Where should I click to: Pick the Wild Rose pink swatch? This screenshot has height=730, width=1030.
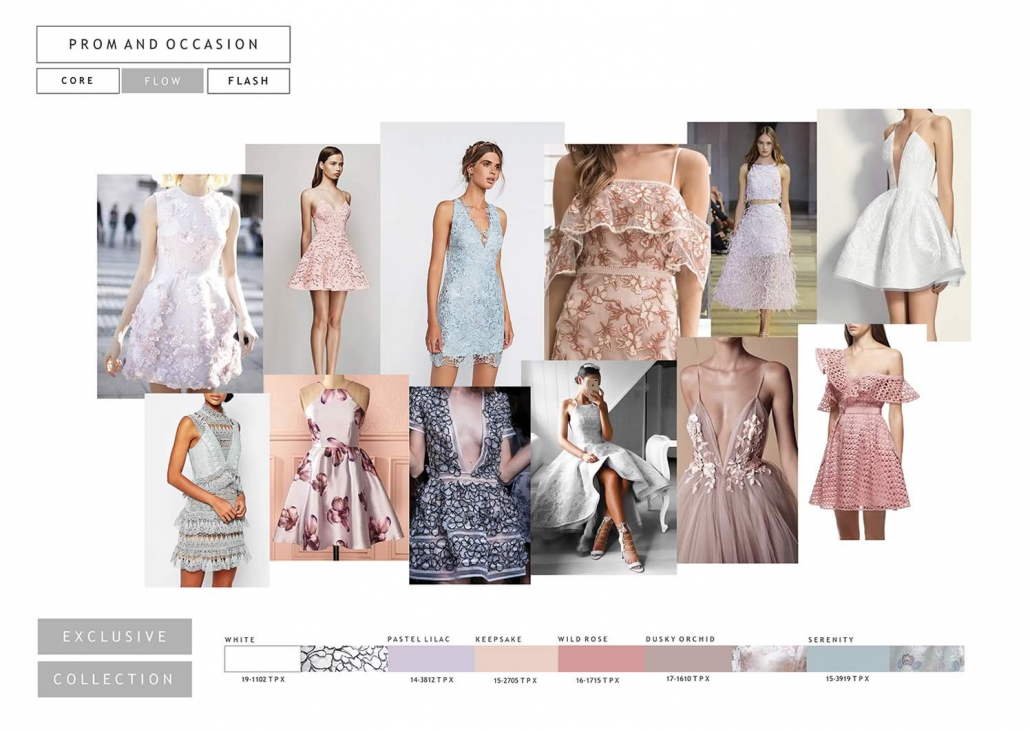click(601, 658)
